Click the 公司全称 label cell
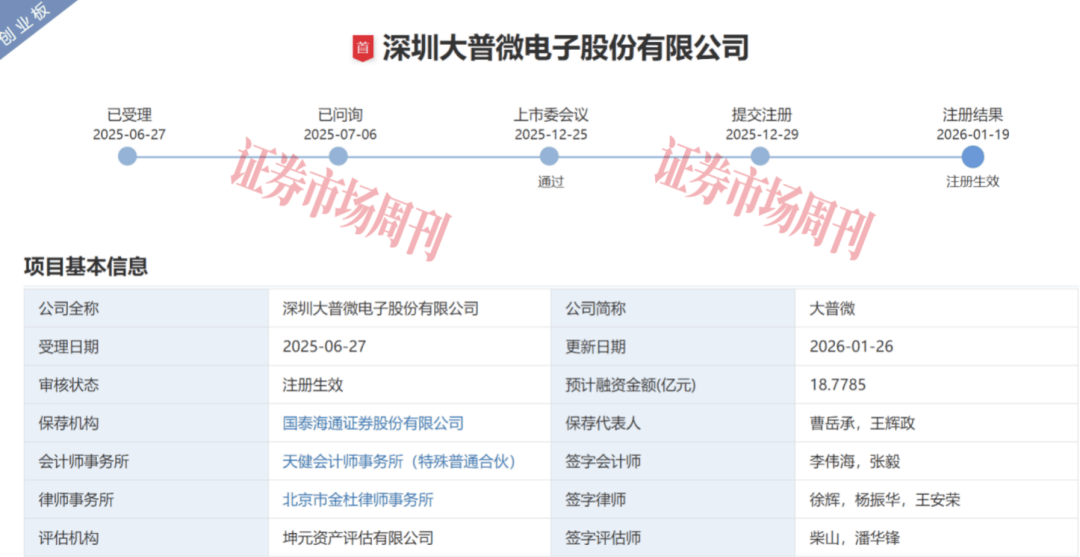1080x557 pixels. pos(146,308)
